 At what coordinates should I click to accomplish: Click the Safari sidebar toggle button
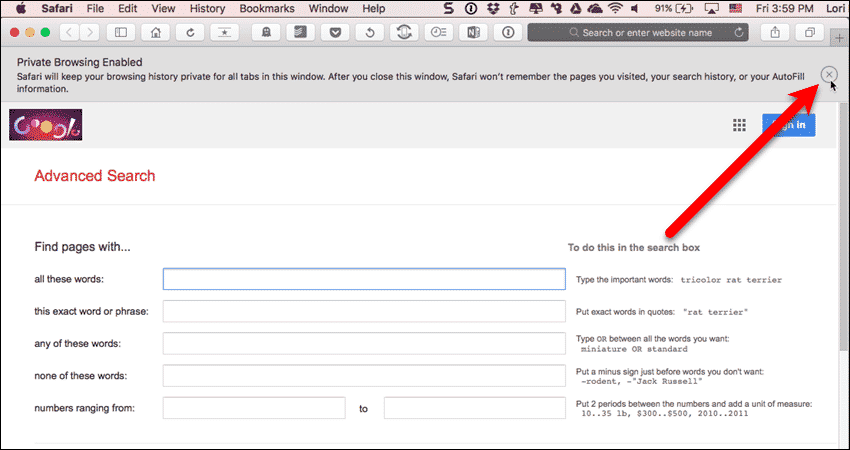click(x=123, y=32)
